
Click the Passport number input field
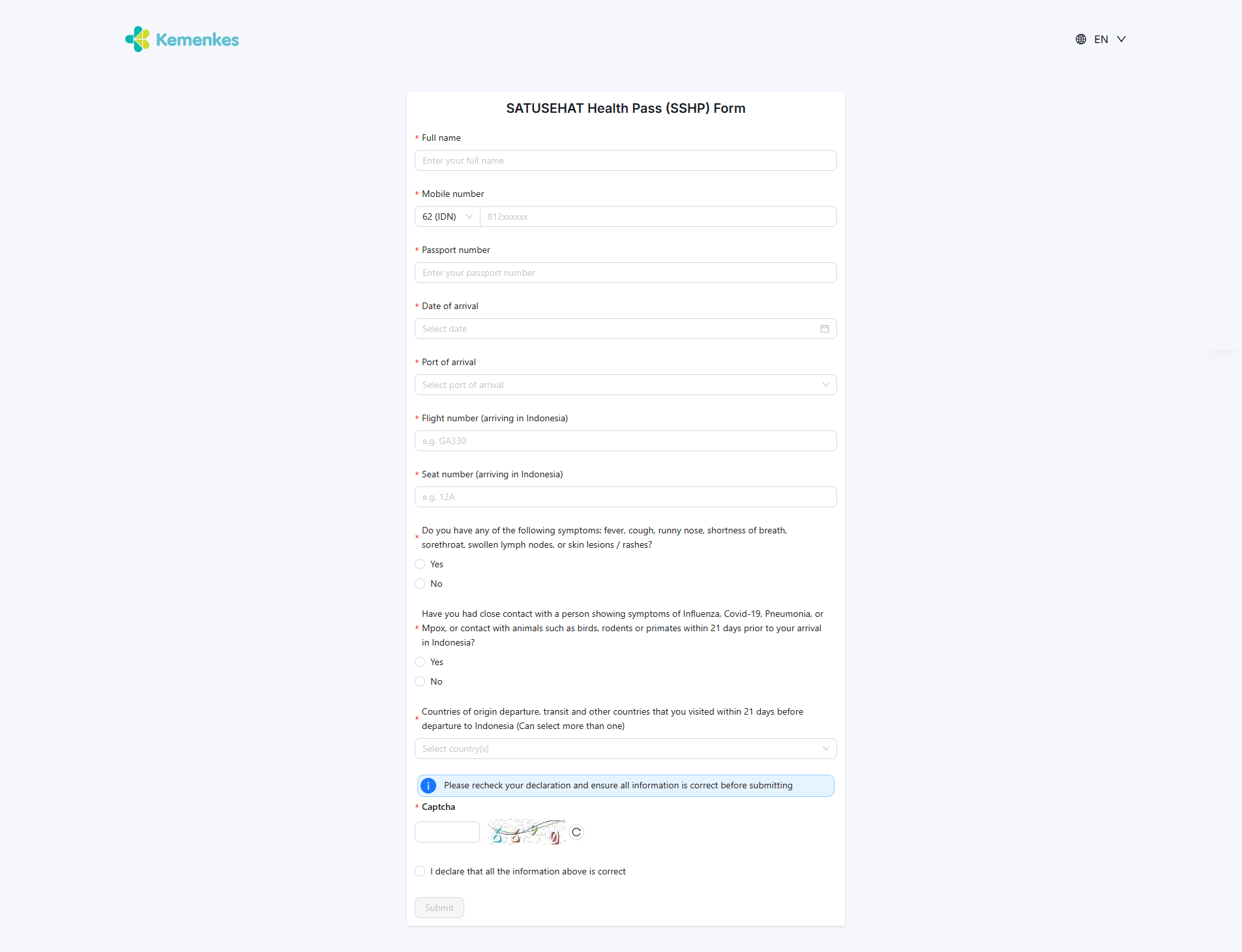(625, 273)
